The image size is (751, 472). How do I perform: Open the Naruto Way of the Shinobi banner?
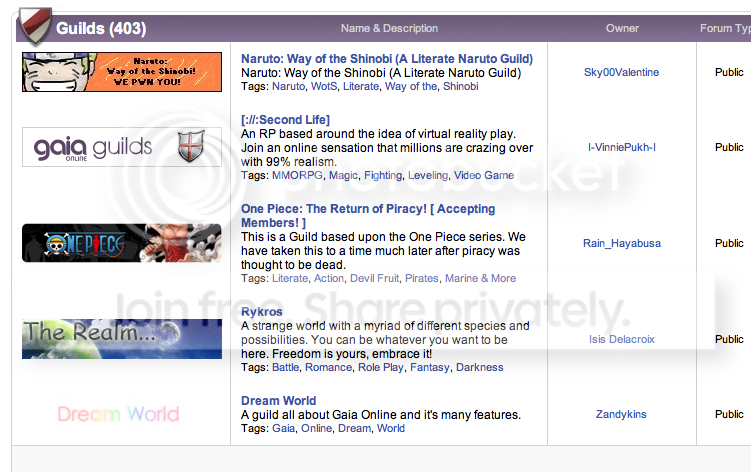click(x=122, y=72)
